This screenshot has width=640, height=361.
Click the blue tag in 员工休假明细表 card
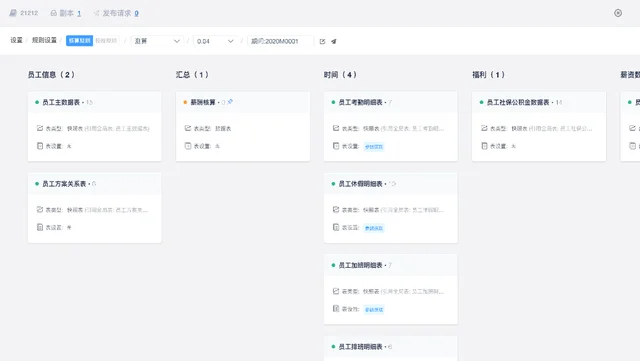(x=374, y=228)
